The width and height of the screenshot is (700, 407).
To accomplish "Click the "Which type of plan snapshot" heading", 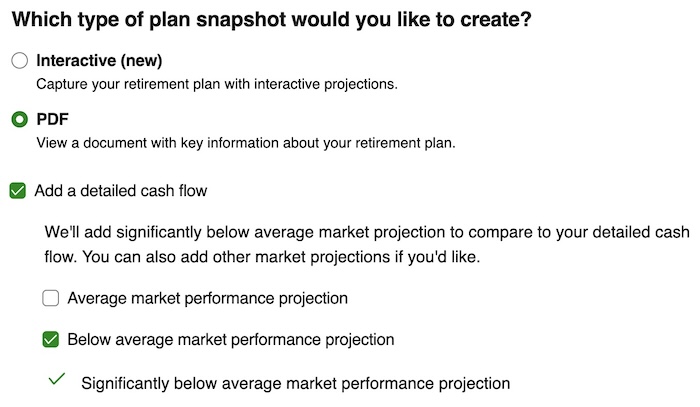I will [270, 19].
